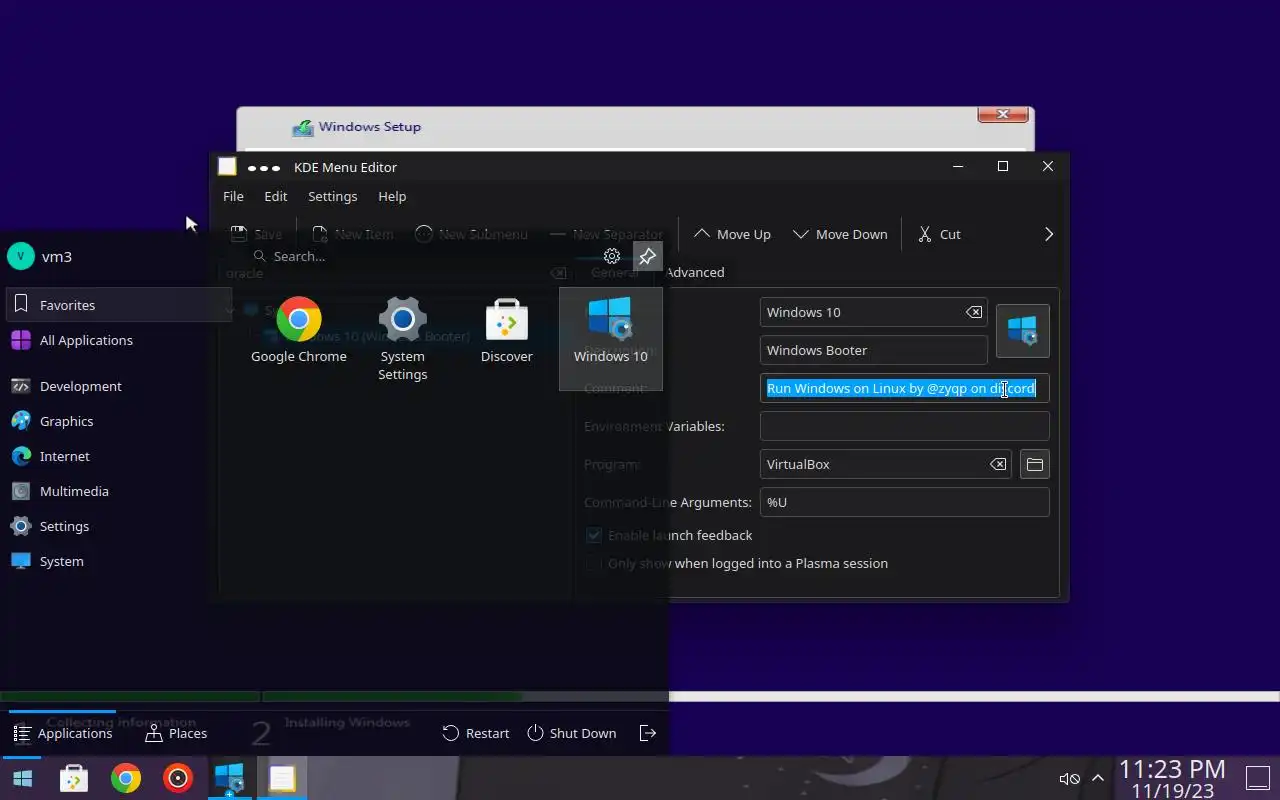
Task: Open System Settings from the Favorites grid
Action: (402, 340)
